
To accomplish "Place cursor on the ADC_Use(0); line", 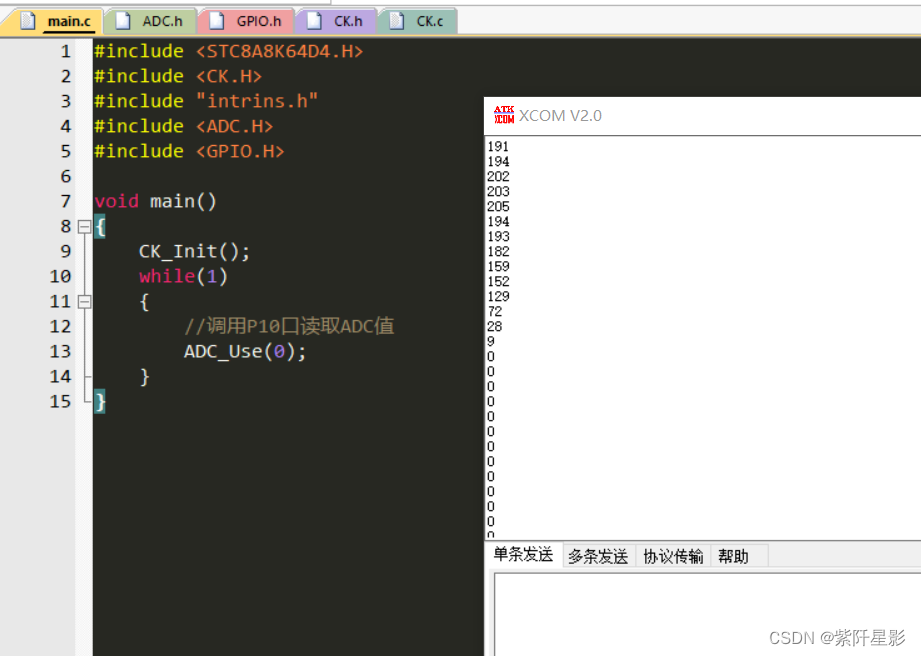I will [244, 351].
